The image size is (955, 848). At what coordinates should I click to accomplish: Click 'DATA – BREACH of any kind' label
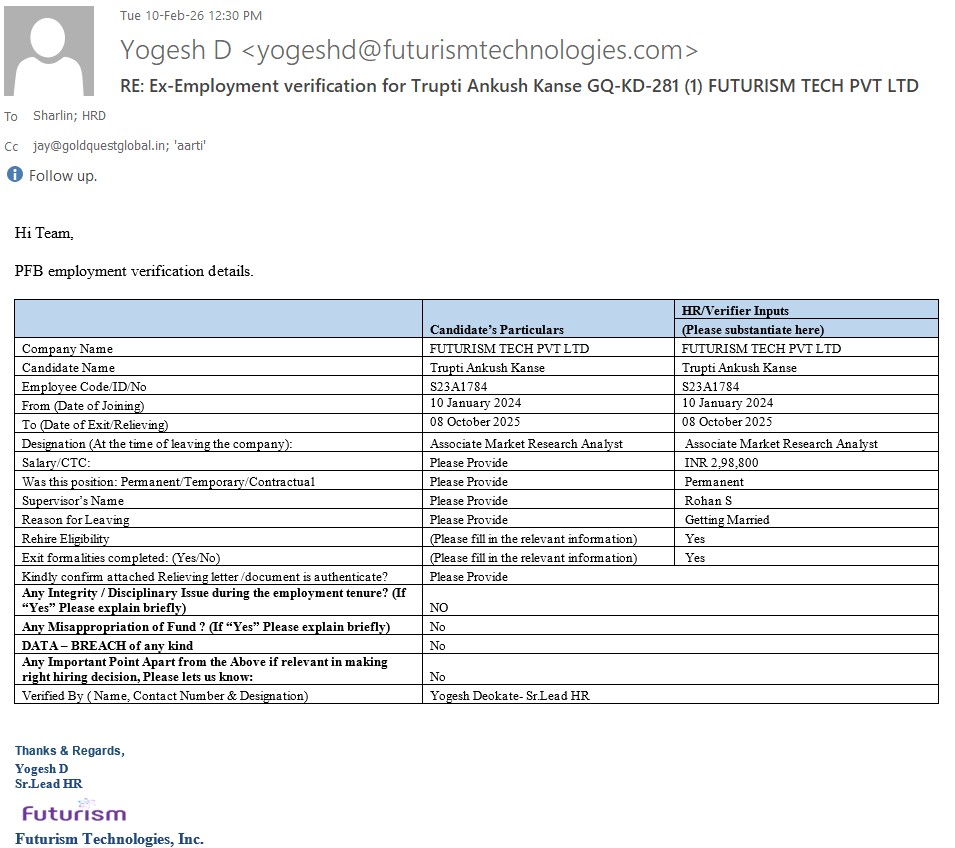click(x=107, y=645)
